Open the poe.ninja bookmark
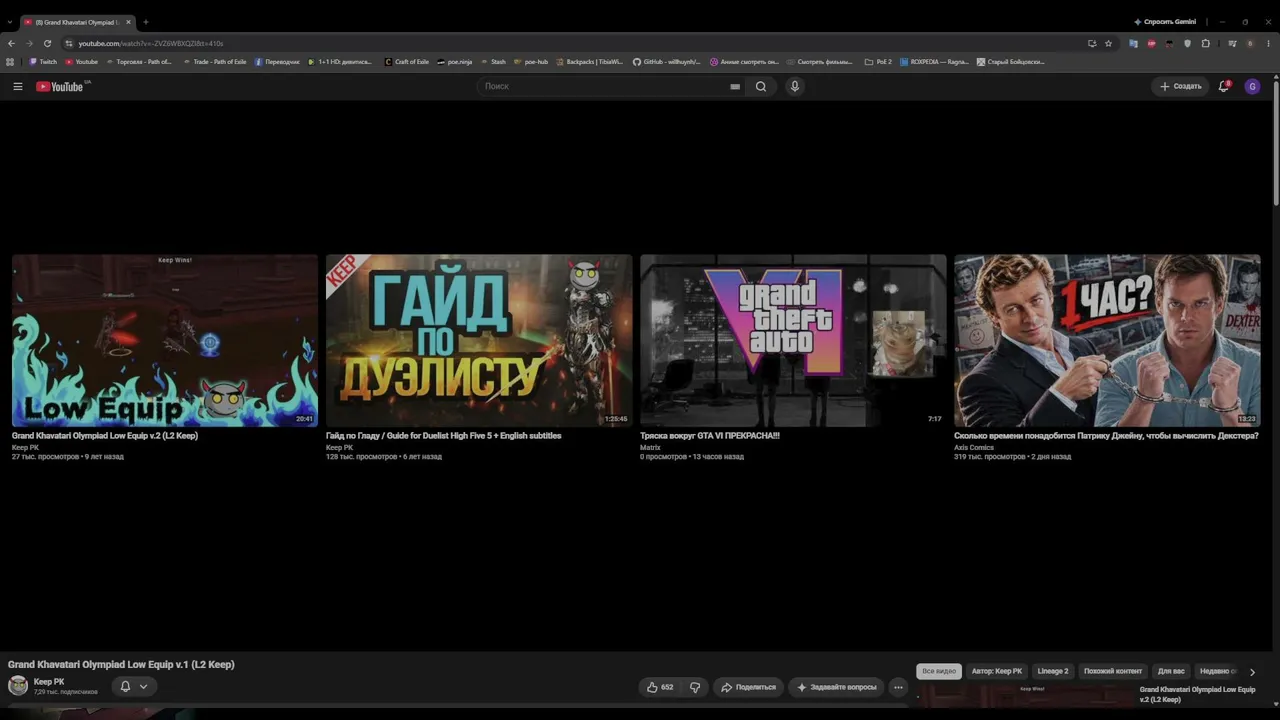This screenshot has height=720, width=1280. [455, 62]
